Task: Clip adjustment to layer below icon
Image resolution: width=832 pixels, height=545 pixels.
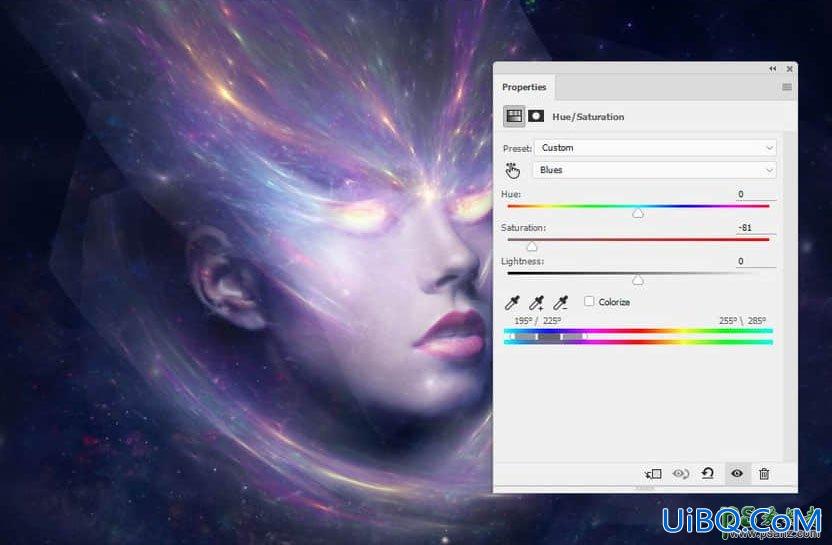Action: pos(653,474)
